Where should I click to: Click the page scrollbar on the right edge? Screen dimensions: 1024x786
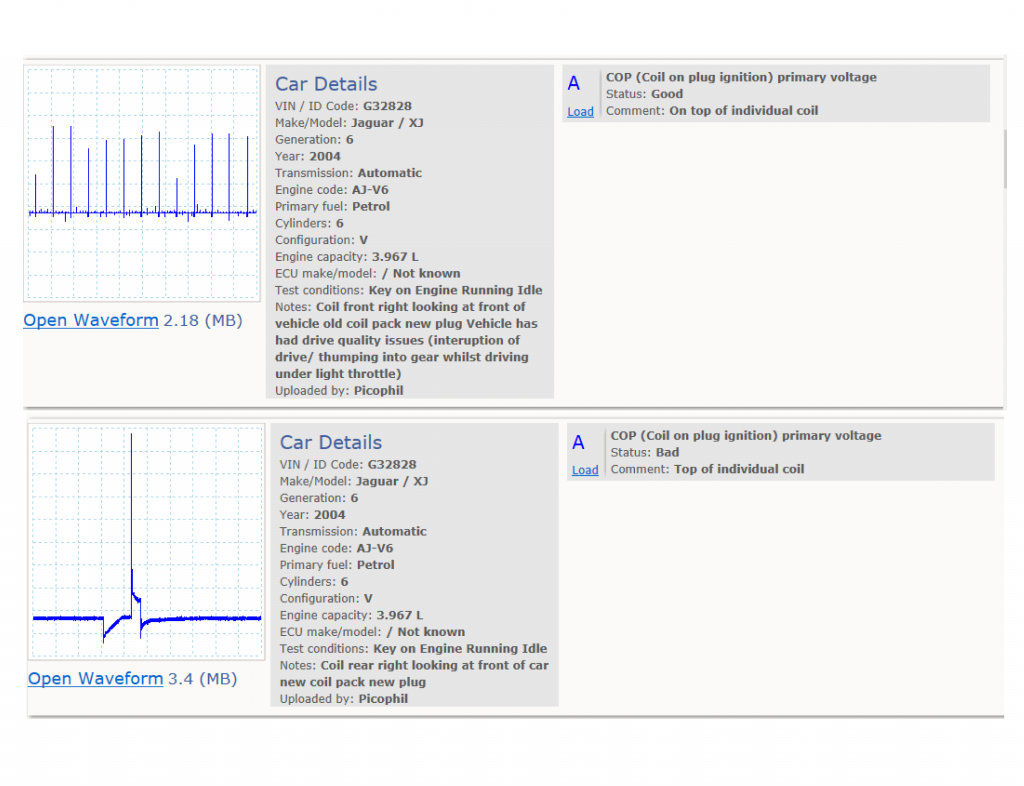[x=1005, y=159]
